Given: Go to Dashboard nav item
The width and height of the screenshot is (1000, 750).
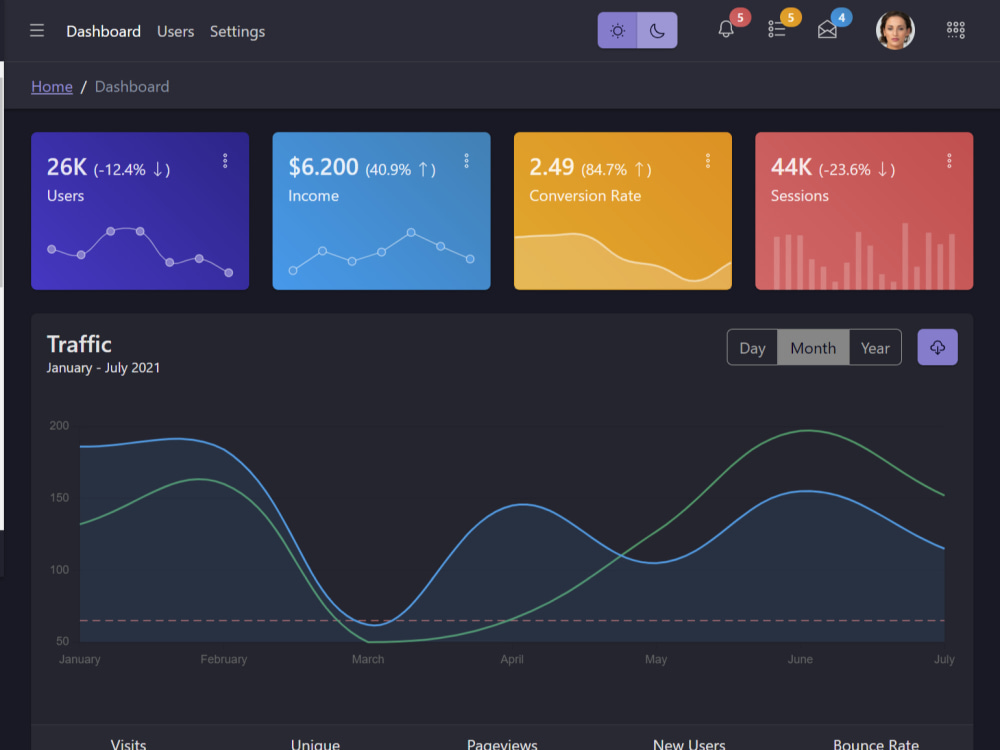Looking at the screenshot, I should point(103,31).
